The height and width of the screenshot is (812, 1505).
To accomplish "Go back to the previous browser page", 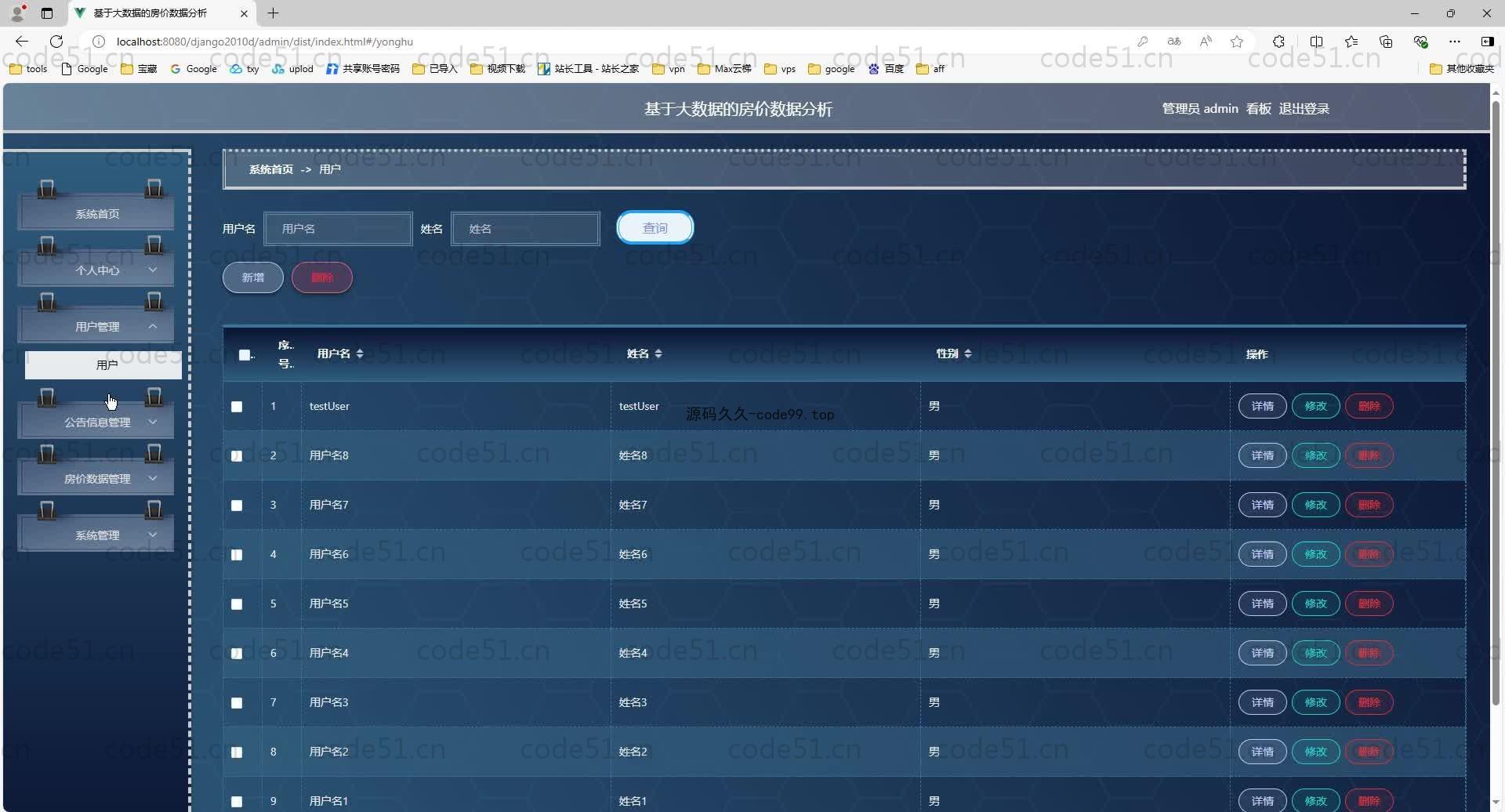I will click(x=22, y=42).
